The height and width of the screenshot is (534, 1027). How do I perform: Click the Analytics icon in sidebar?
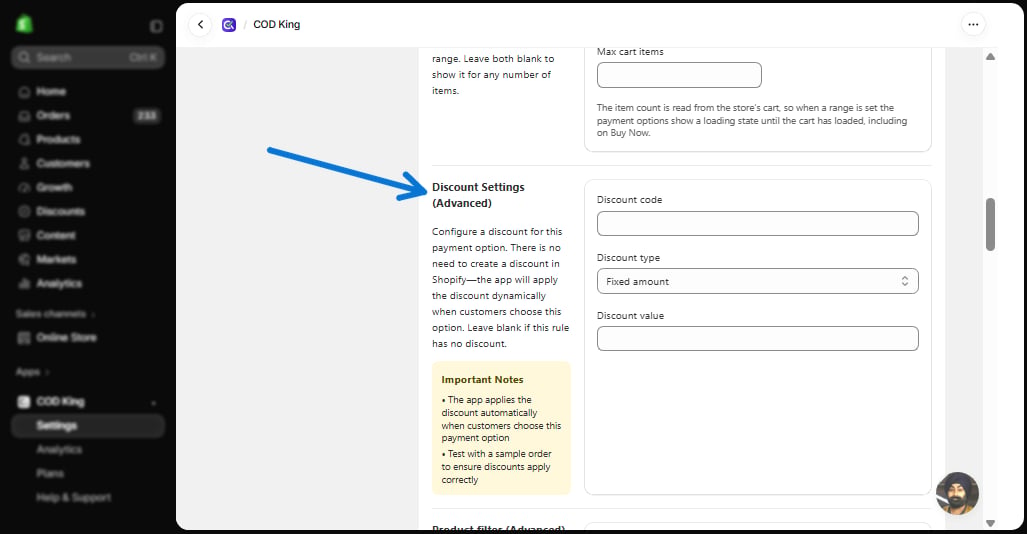24,284
